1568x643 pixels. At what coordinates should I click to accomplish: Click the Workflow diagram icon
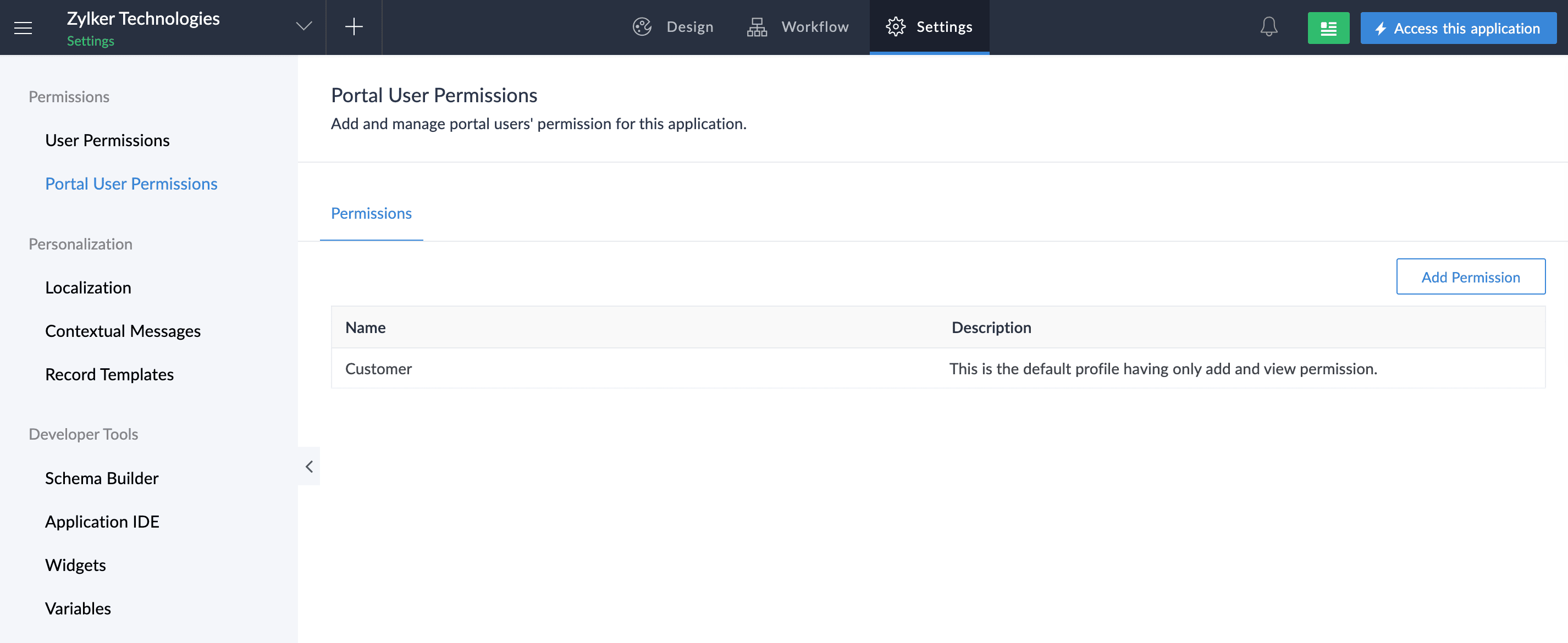click(757, 27)
